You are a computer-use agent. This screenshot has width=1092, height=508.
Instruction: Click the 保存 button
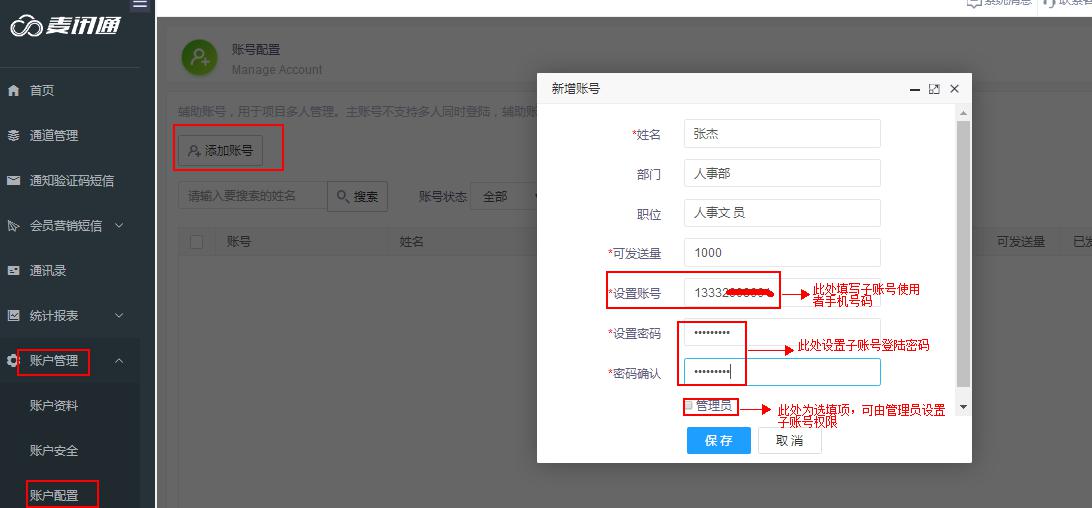718,441
